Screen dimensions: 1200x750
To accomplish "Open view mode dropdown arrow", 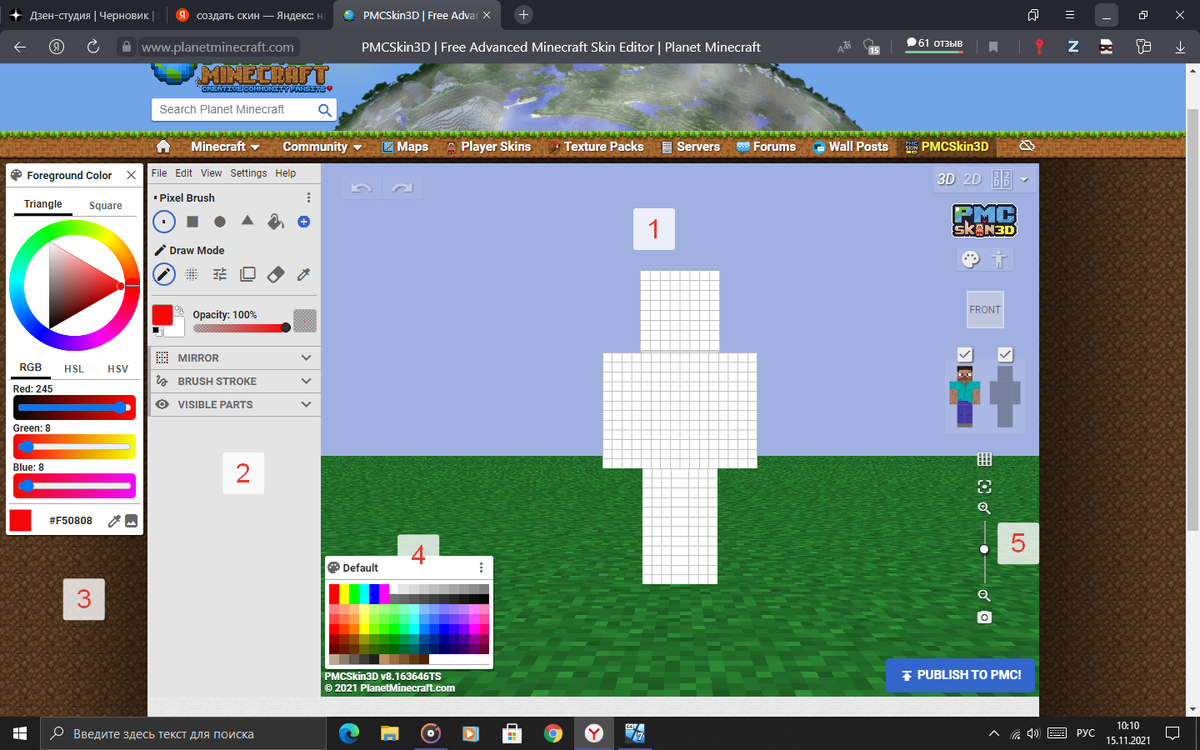I will click(1024, 180).
